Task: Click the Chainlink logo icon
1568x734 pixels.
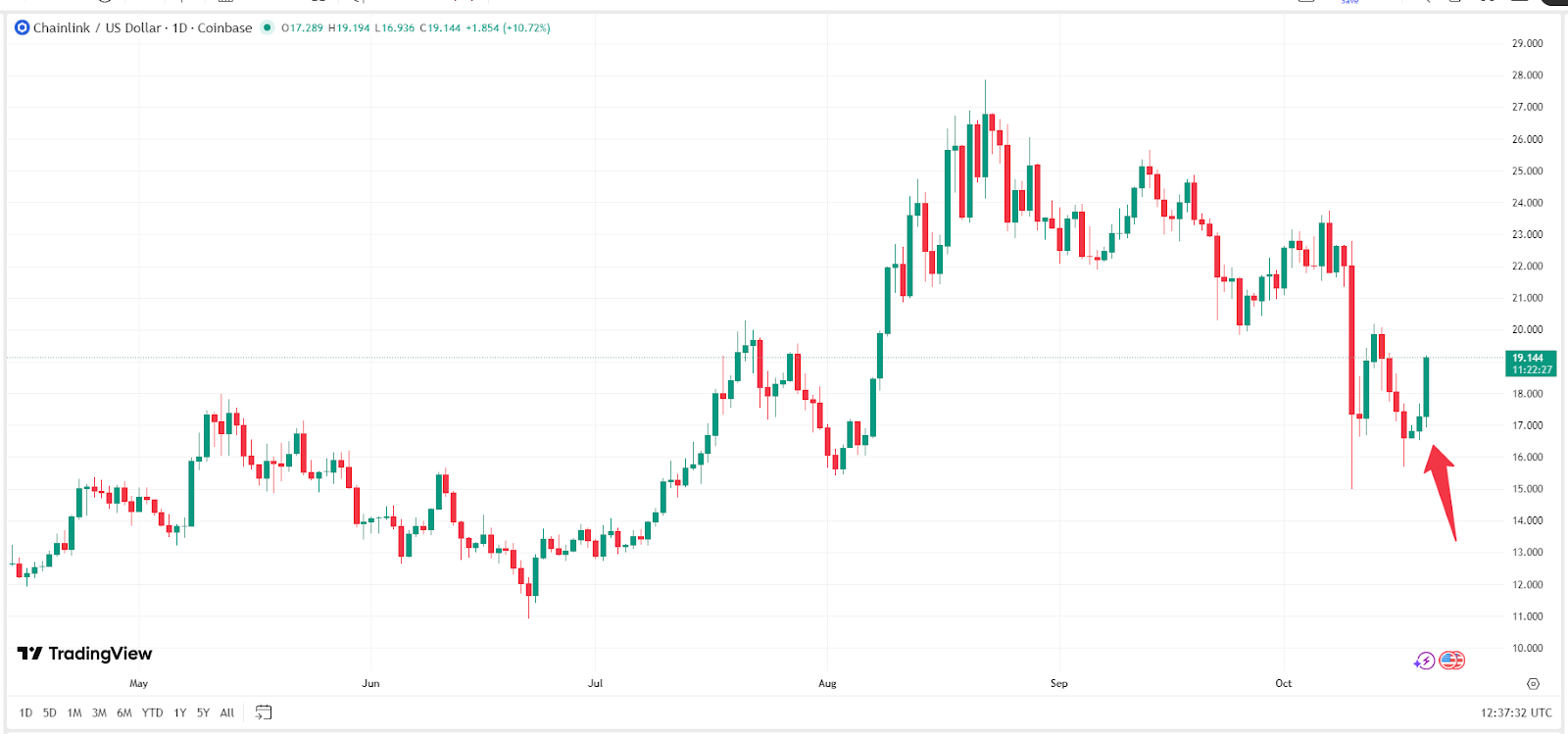Action: click(x=22, y=27)
